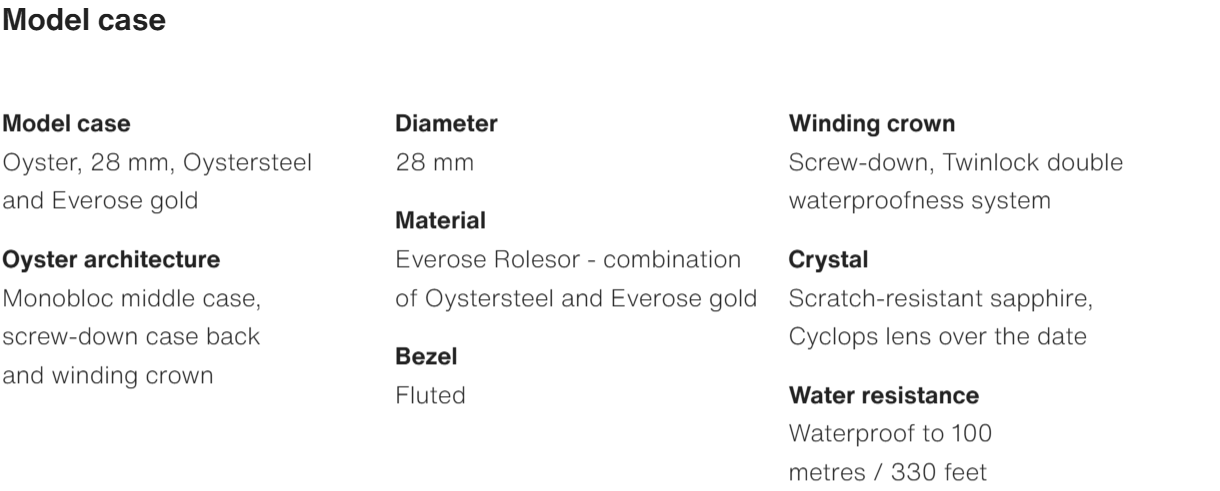Click the bold 'Winding crown' heading
Screen dimensions: 1220x491
pos(871,124)
